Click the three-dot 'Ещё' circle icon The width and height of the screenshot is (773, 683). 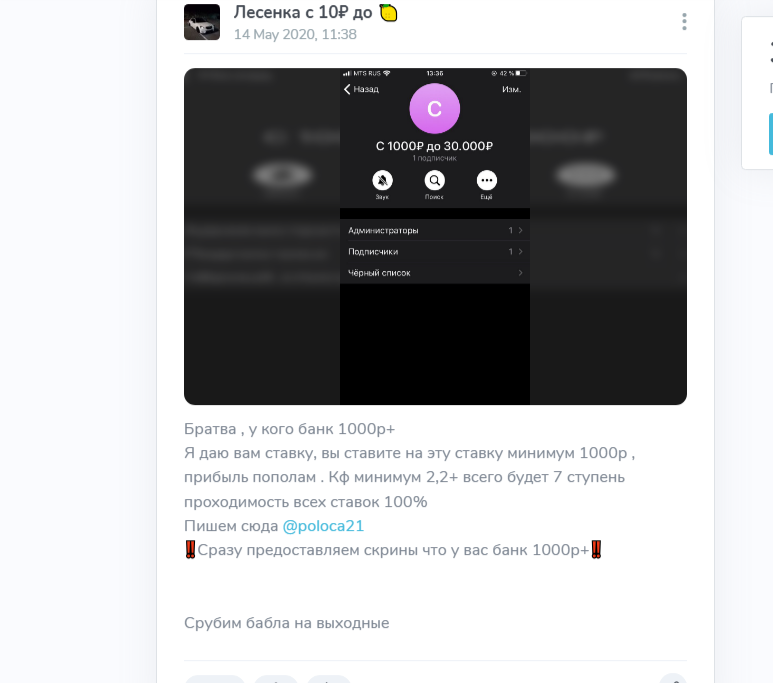point(487,180)
